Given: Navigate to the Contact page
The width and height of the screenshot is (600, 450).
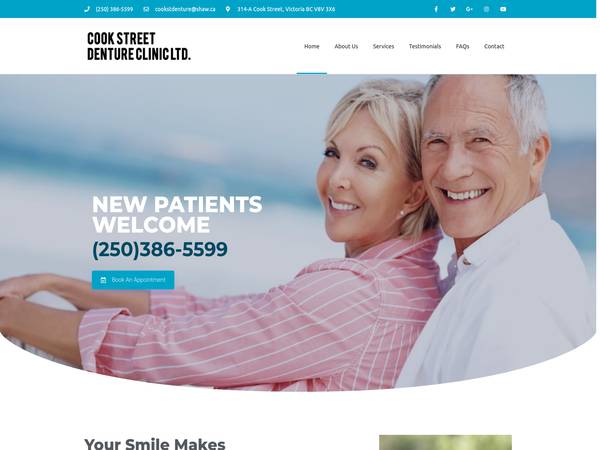Looking at the screenshot, I should point(494,46).
